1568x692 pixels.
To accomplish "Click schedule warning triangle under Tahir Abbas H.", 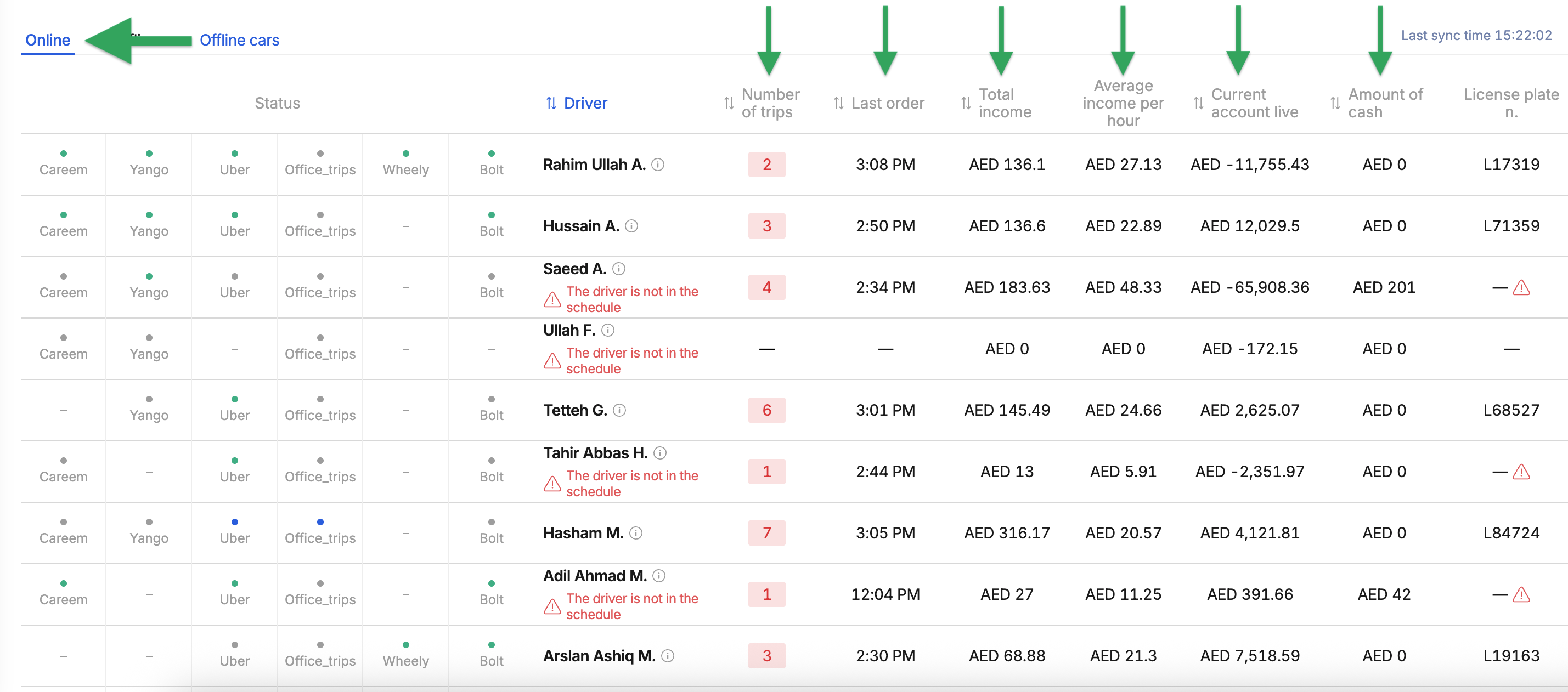I will tap(552, 484).
